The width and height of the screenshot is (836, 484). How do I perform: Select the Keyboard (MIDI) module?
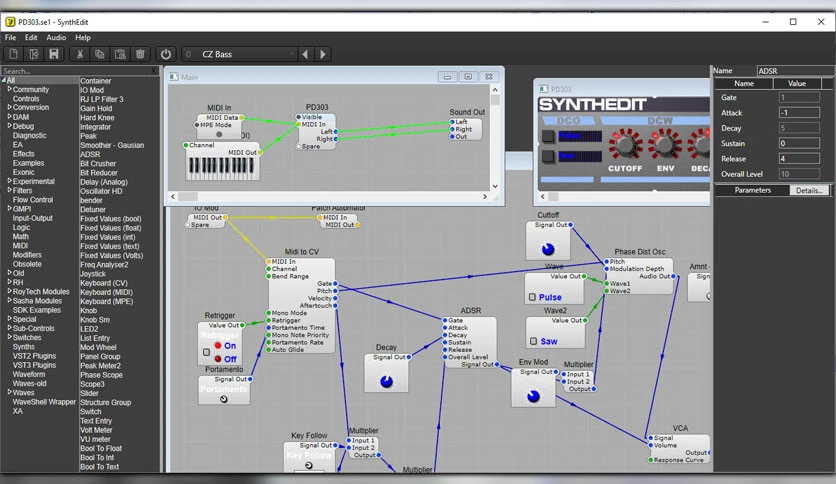[x=107, y=292]
